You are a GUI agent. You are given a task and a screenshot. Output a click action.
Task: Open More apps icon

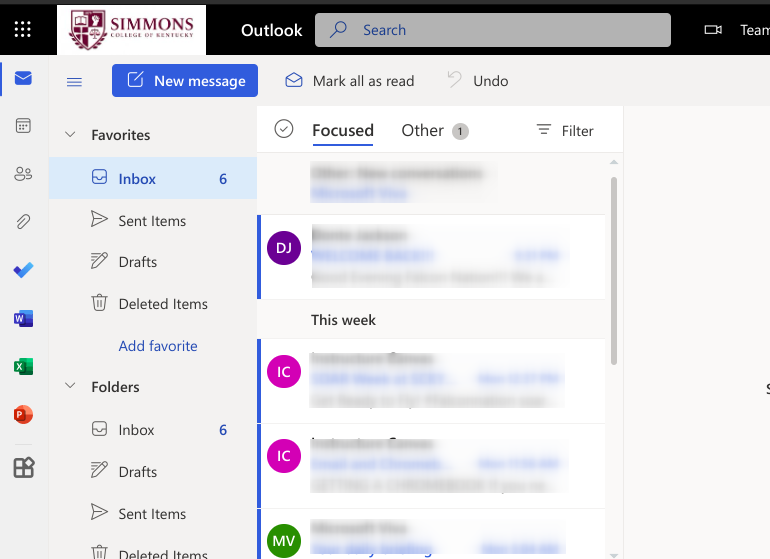tap(24, 467)
